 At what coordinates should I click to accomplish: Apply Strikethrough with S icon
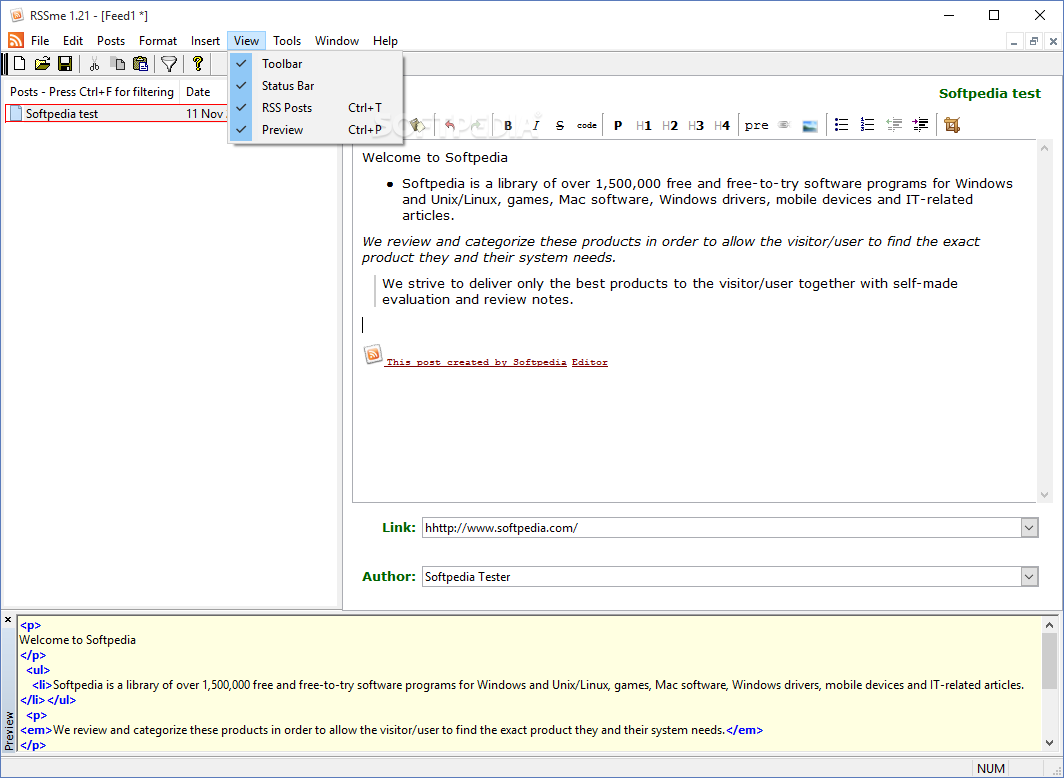(x=560, y=125)
